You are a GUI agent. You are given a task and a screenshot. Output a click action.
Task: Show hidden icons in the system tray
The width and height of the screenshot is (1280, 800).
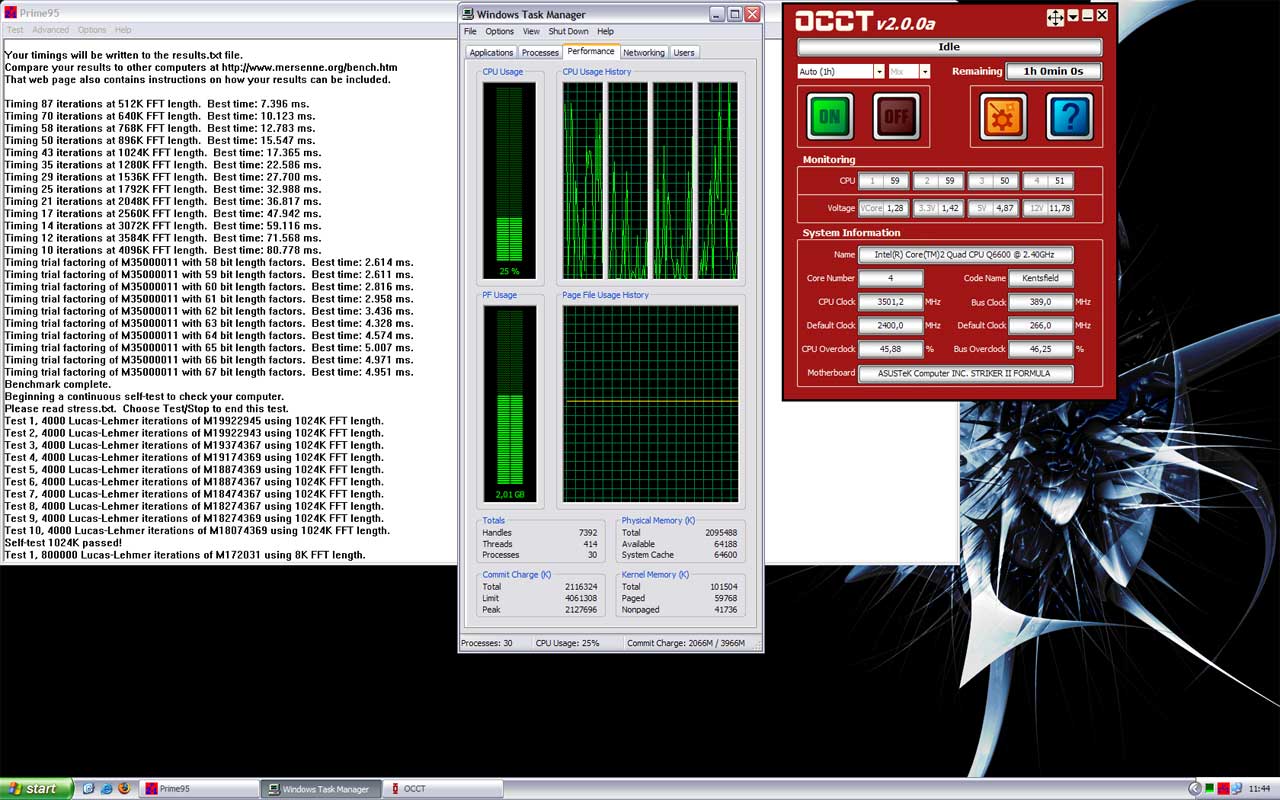[1193, 788]
